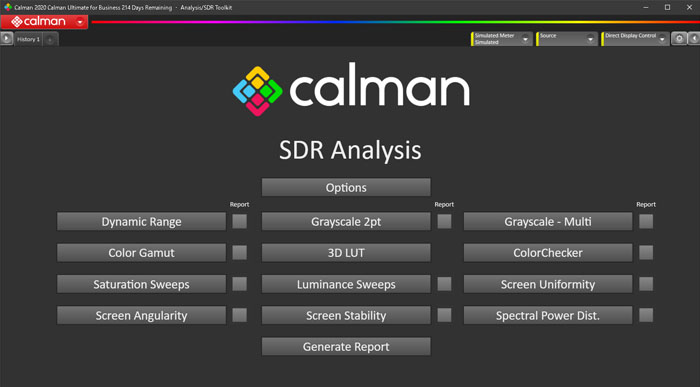This screenshot has width=700, height=387.
Task: Toggle Screen Uniformity report checkbox
Action: coord(646,284)
